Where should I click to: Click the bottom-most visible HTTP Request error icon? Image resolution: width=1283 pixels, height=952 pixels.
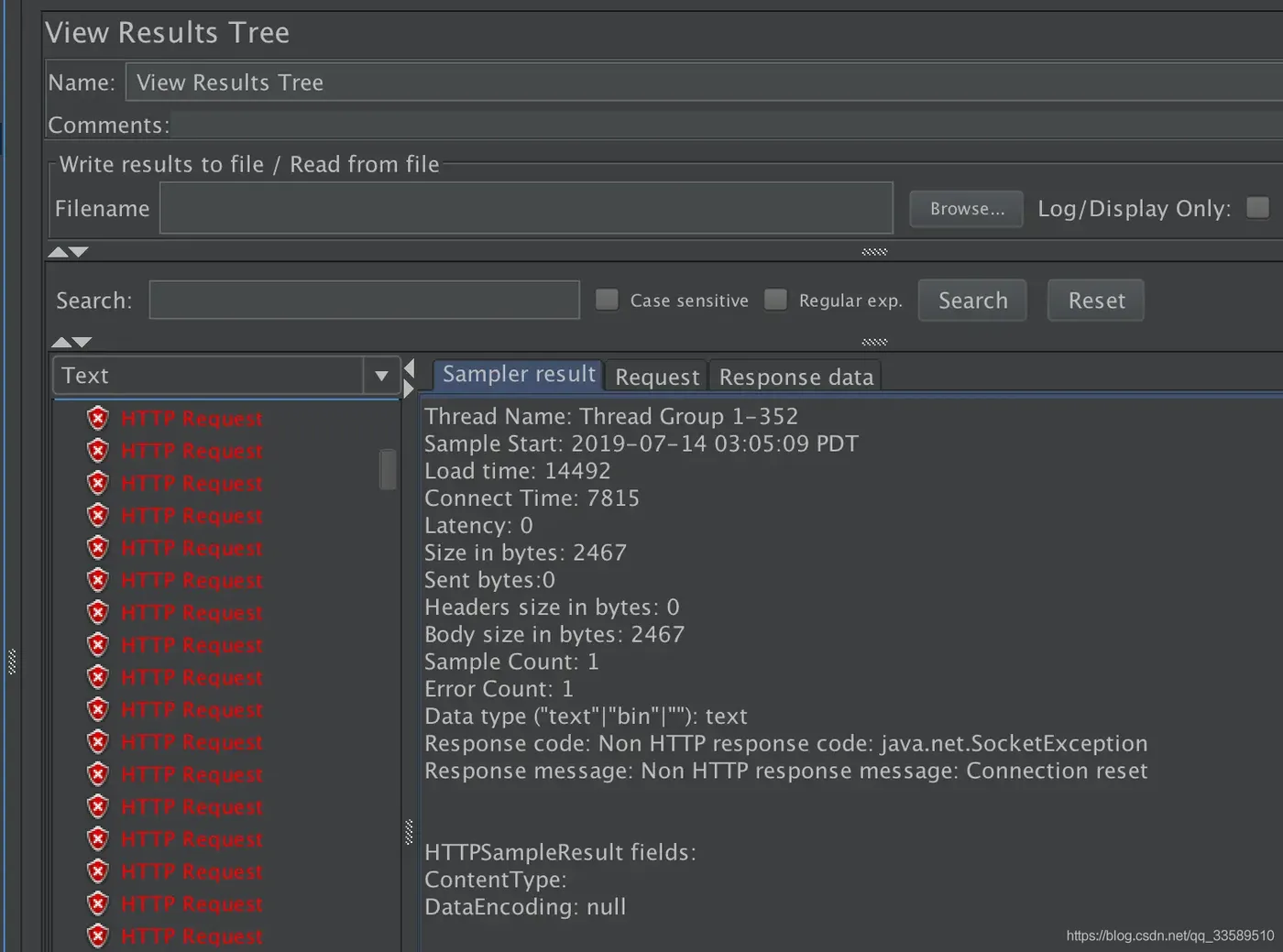coord(98,936)
